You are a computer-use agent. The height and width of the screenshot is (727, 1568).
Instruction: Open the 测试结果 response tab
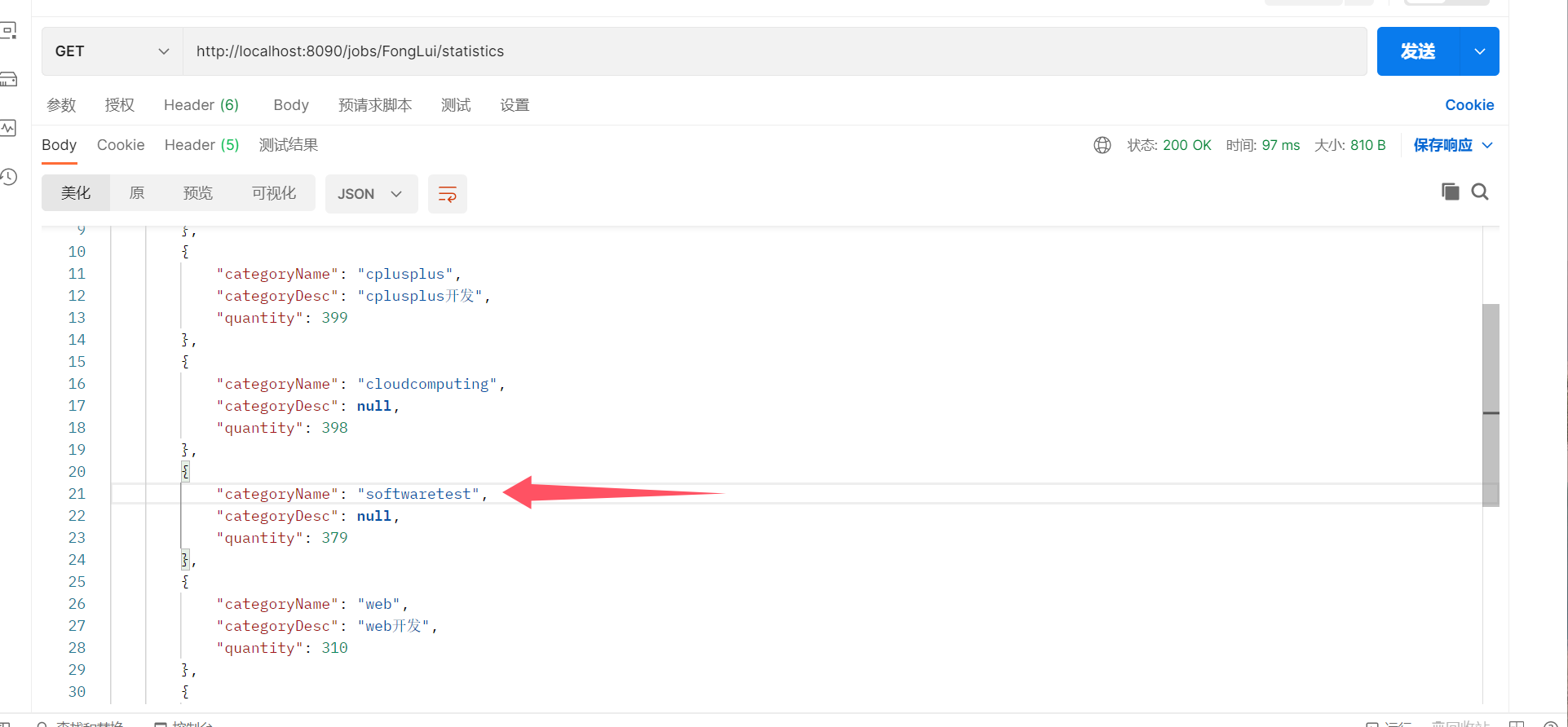click(x=289, y=145)
